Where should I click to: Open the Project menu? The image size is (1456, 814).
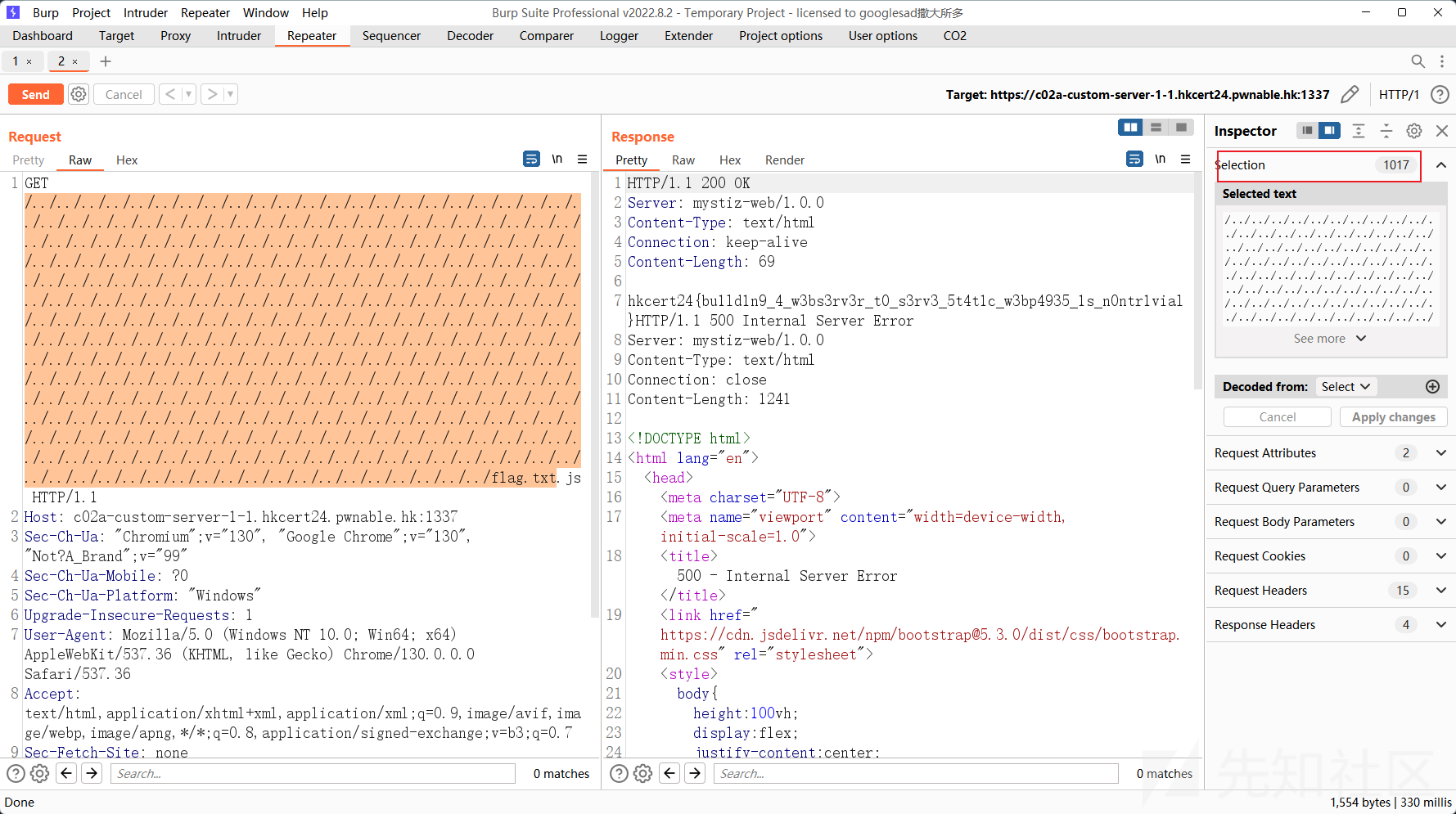coord(91,13)
